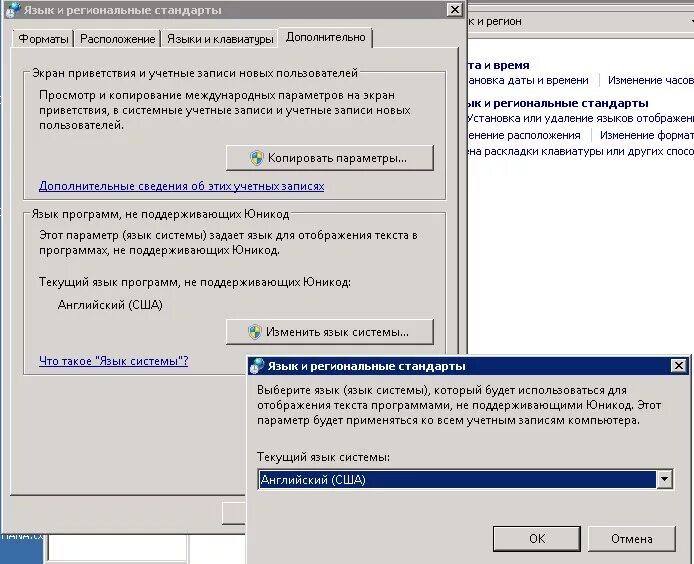Expand the system language dropdown arrow

(664, 479)
